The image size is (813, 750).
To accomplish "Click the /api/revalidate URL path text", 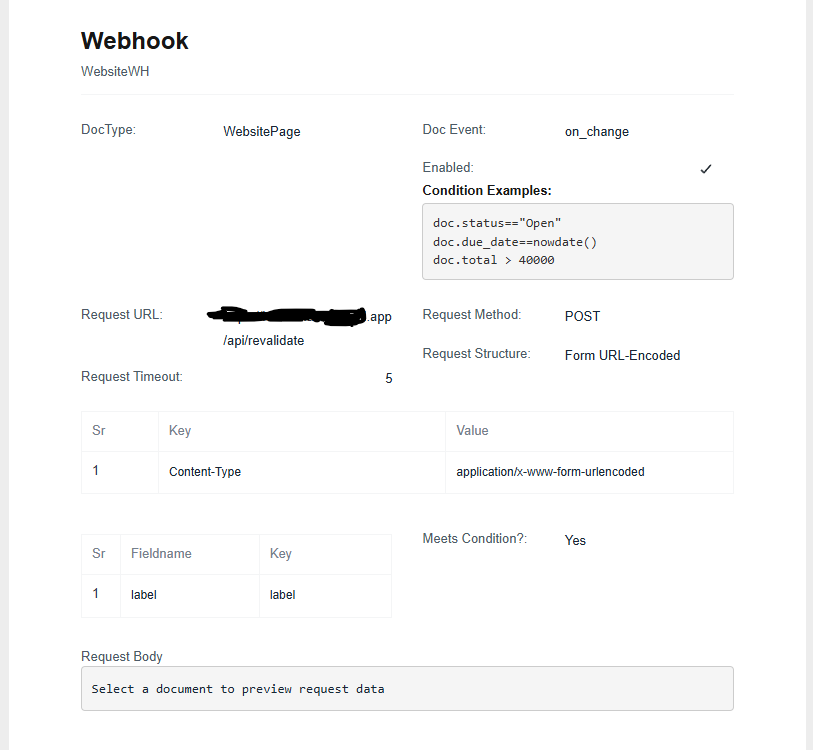I will 263,341.
